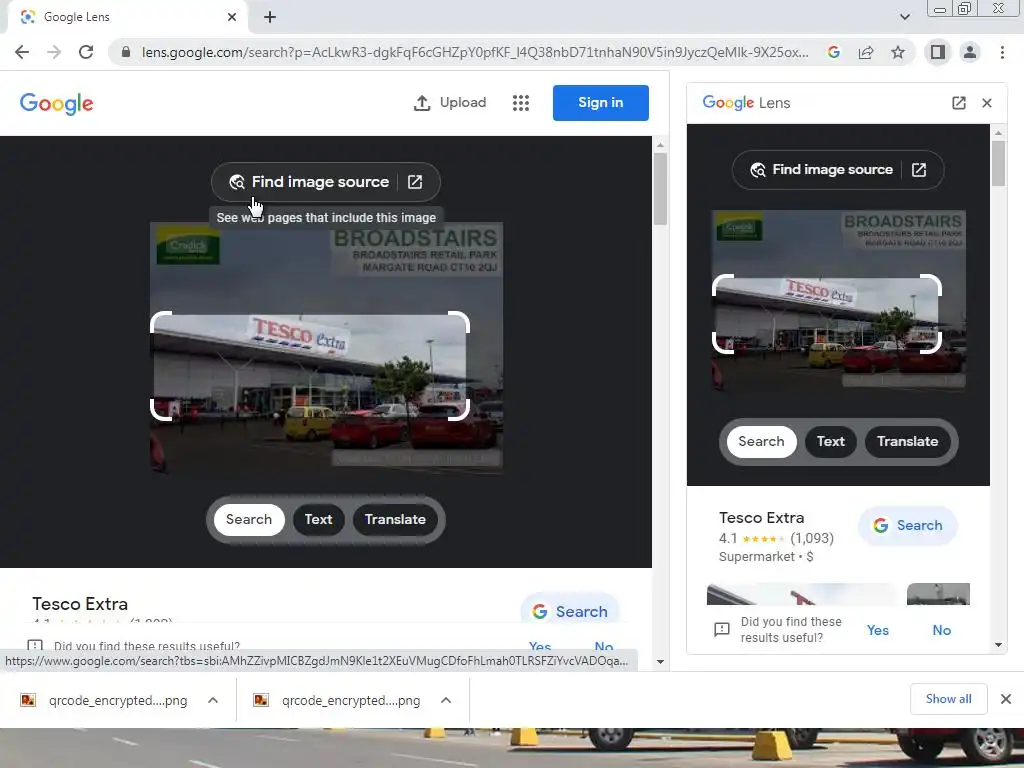Close the Google Lens side panel
The width and height of the screenshot is (1024, 768).
pyautogui.click(x=987, y=103)
